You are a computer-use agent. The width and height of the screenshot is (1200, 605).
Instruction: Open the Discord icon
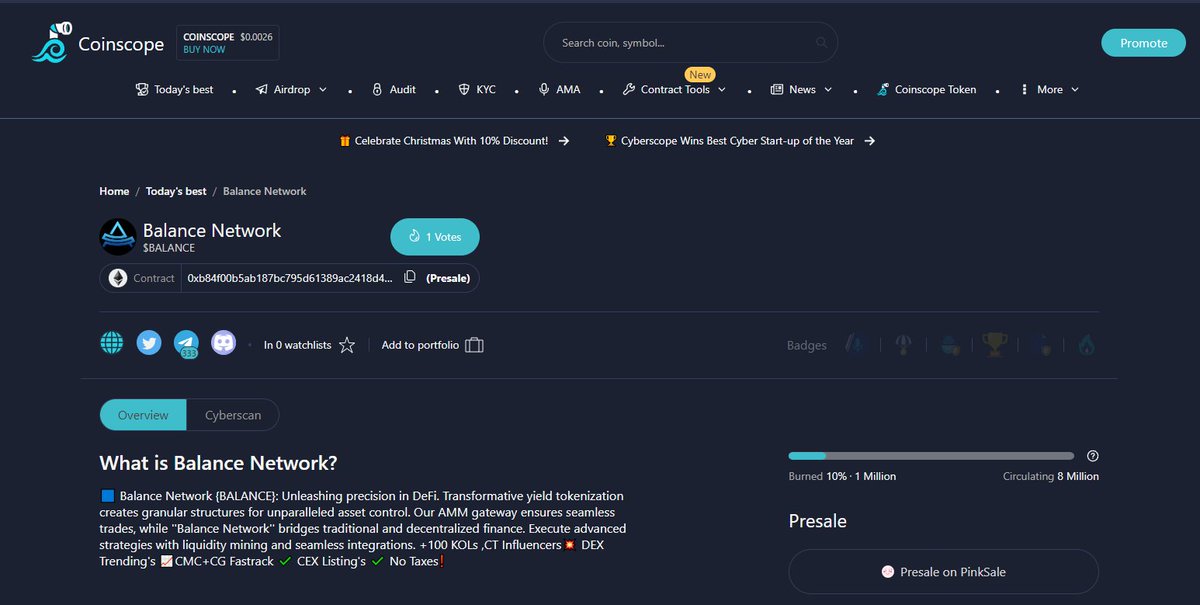(223, 343)
